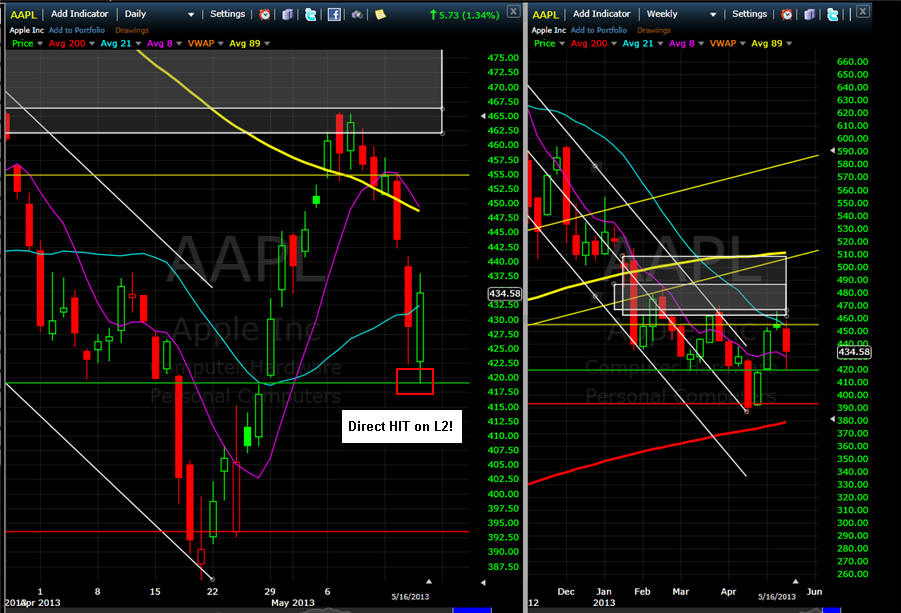Click the Apple Inc company name in Daily chart
This screenshot has height=613, width=901.
click(26, 30)
